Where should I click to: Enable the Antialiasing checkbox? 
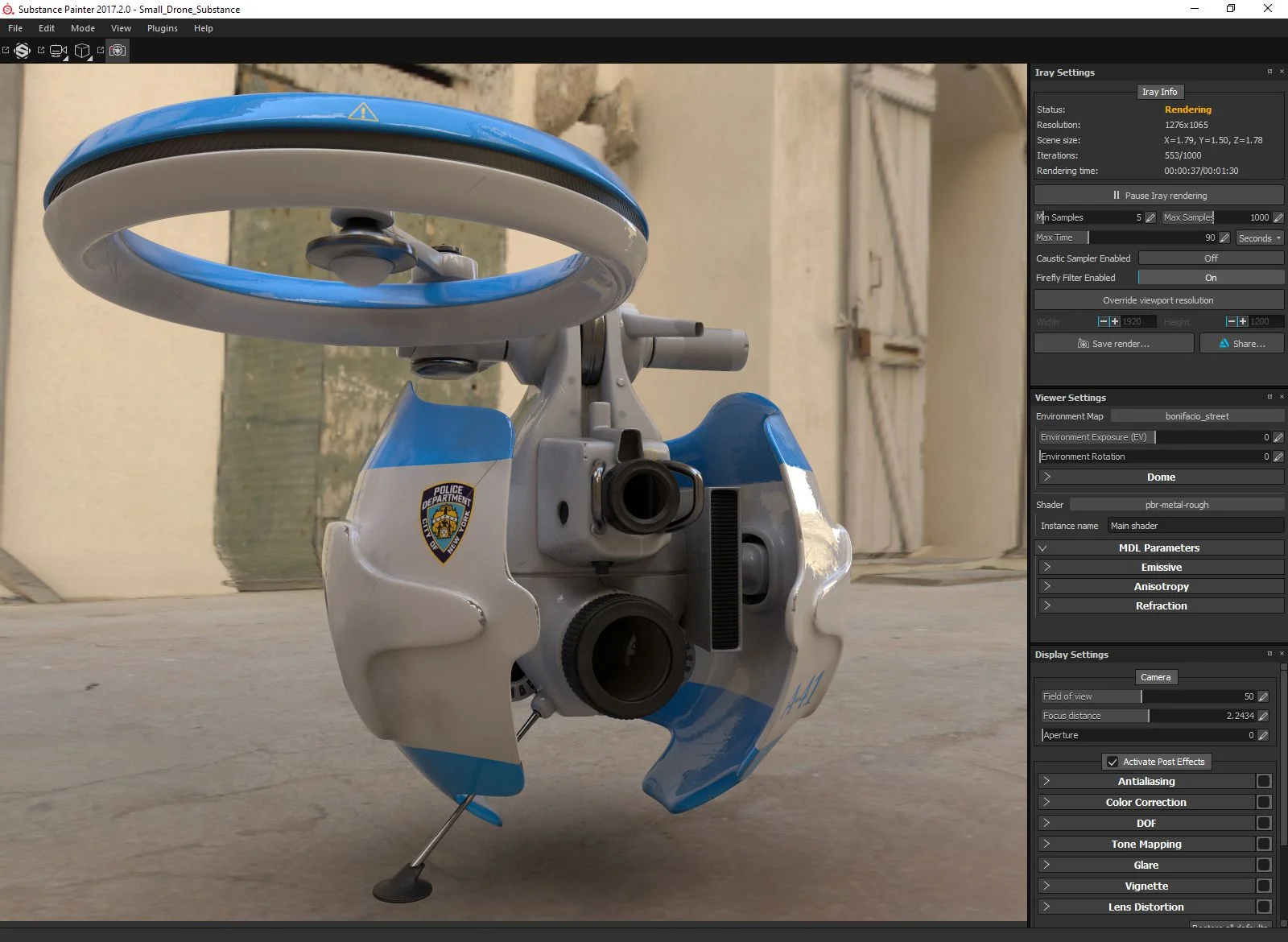(1264, 781)
